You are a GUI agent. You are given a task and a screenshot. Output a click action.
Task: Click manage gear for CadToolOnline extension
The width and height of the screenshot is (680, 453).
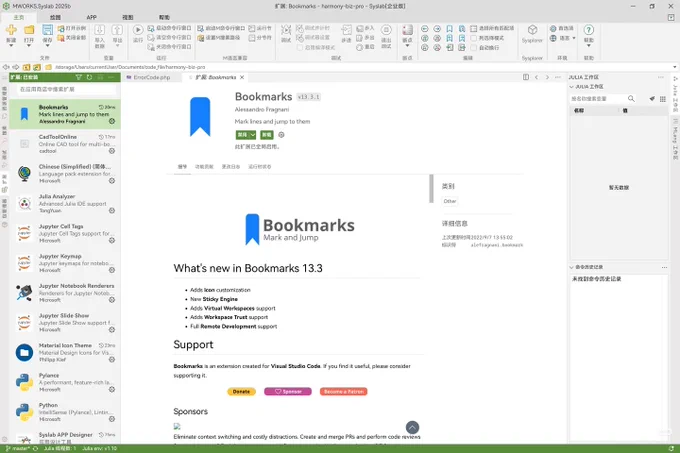click(112, 151)
